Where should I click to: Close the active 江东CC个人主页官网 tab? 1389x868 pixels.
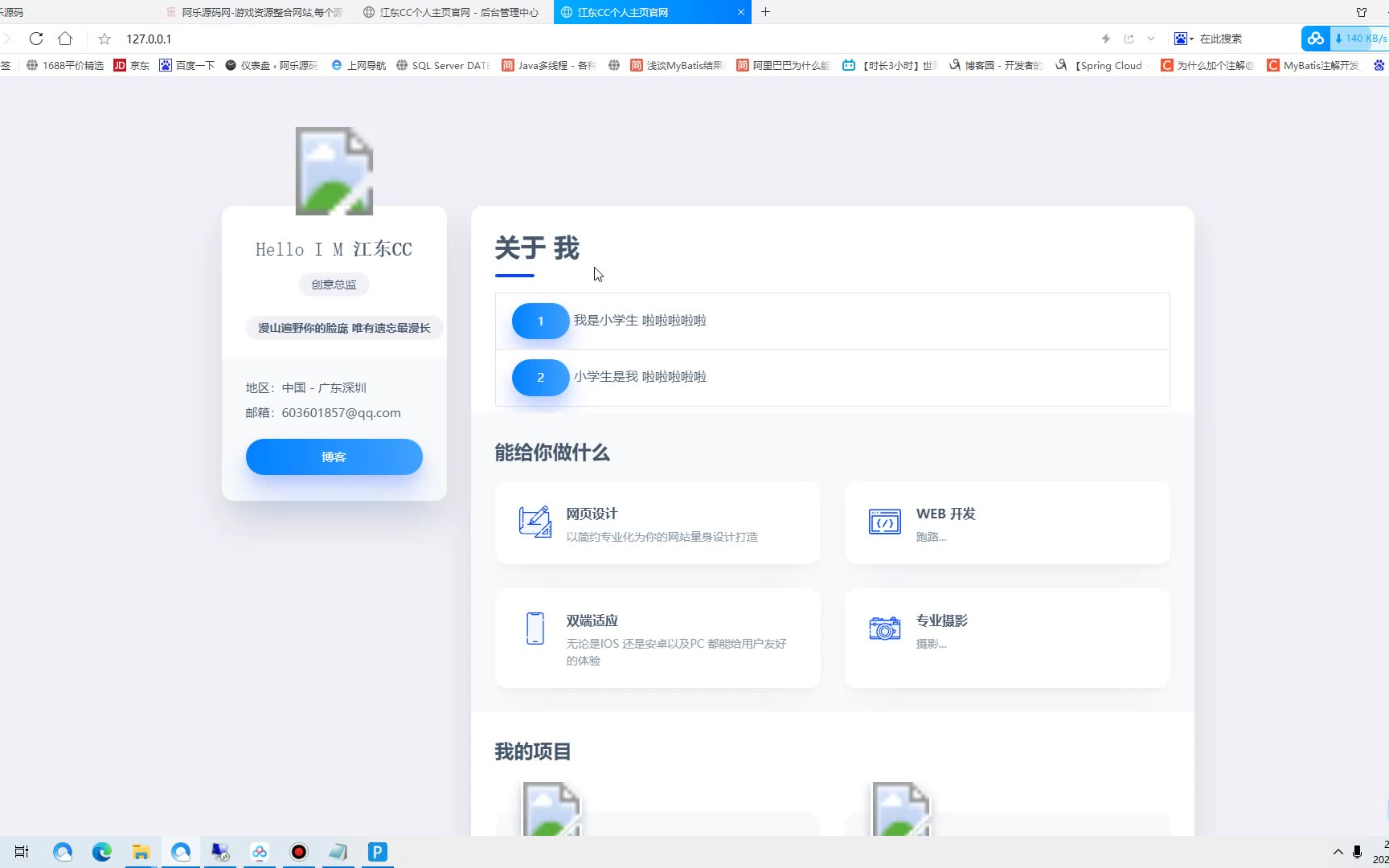coord(741,12)
